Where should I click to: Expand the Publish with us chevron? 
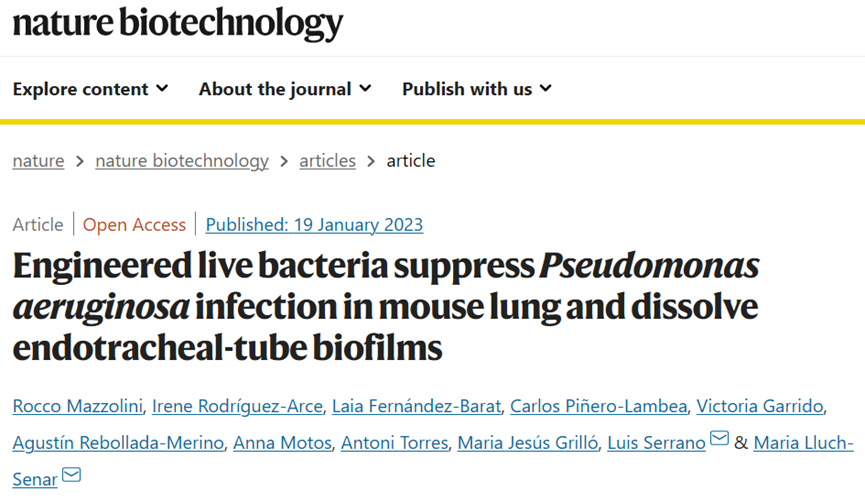[546, 88]
